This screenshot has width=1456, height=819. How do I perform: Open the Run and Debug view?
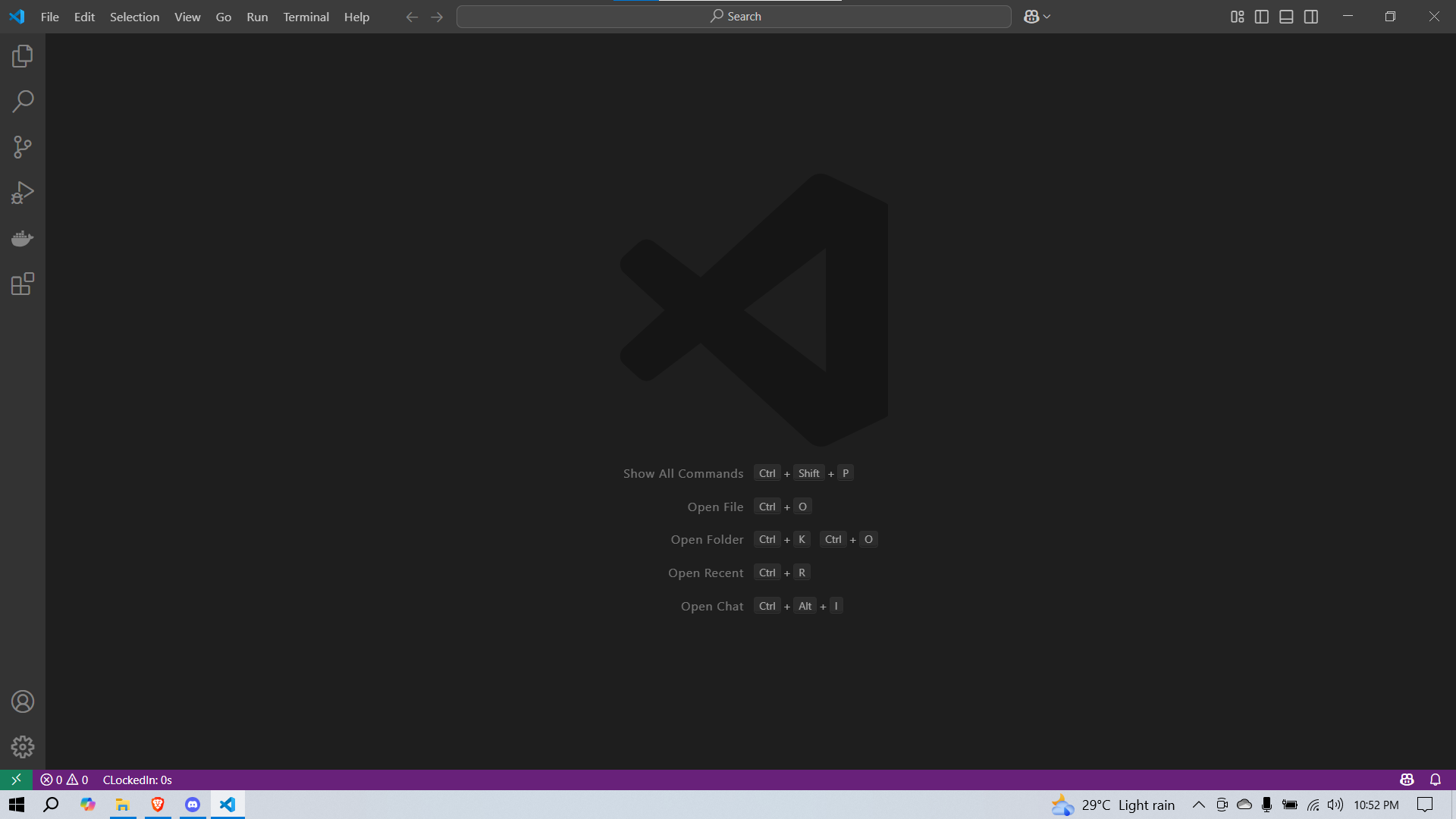click(x=23, y=193)
